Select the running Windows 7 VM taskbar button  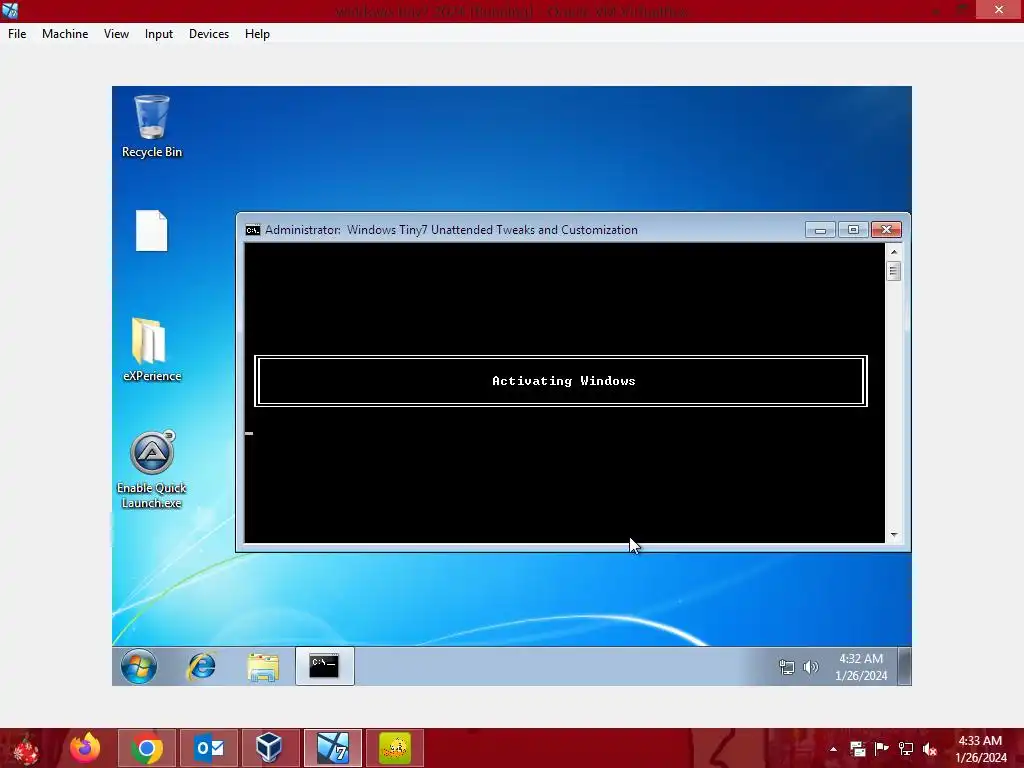point(332,748)
